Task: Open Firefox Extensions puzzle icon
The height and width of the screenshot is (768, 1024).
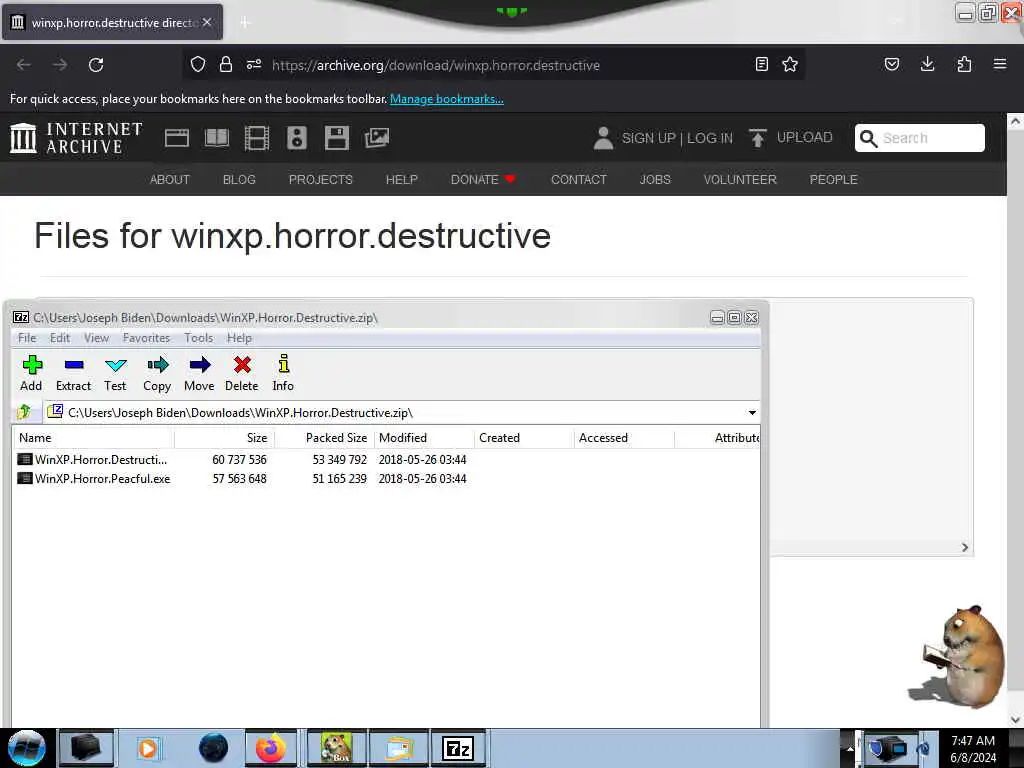Action: 964,64
